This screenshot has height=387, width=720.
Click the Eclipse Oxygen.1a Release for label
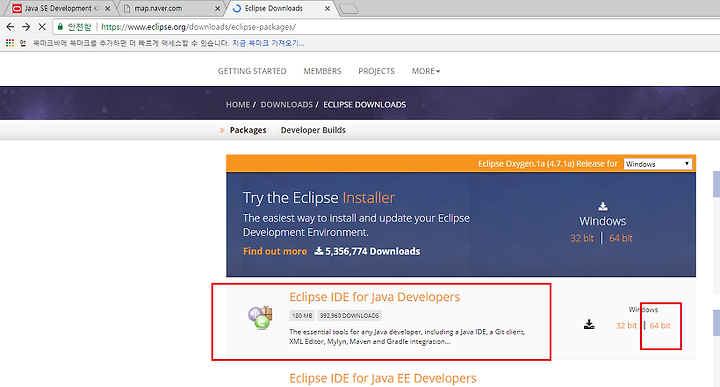(547, 164)
